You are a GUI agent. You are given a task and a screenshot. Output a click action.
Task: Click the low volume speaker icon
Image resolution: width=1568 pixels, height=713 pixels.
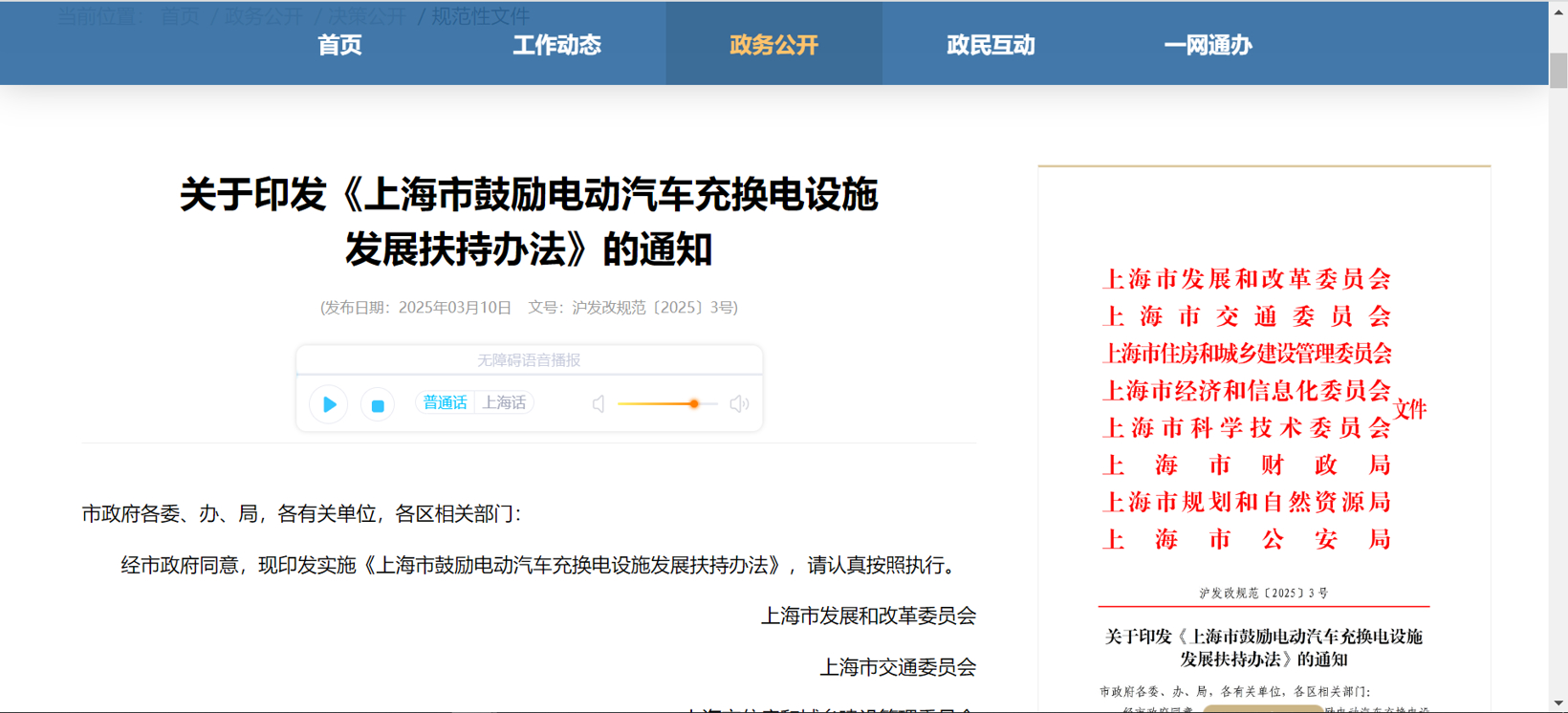599,404
